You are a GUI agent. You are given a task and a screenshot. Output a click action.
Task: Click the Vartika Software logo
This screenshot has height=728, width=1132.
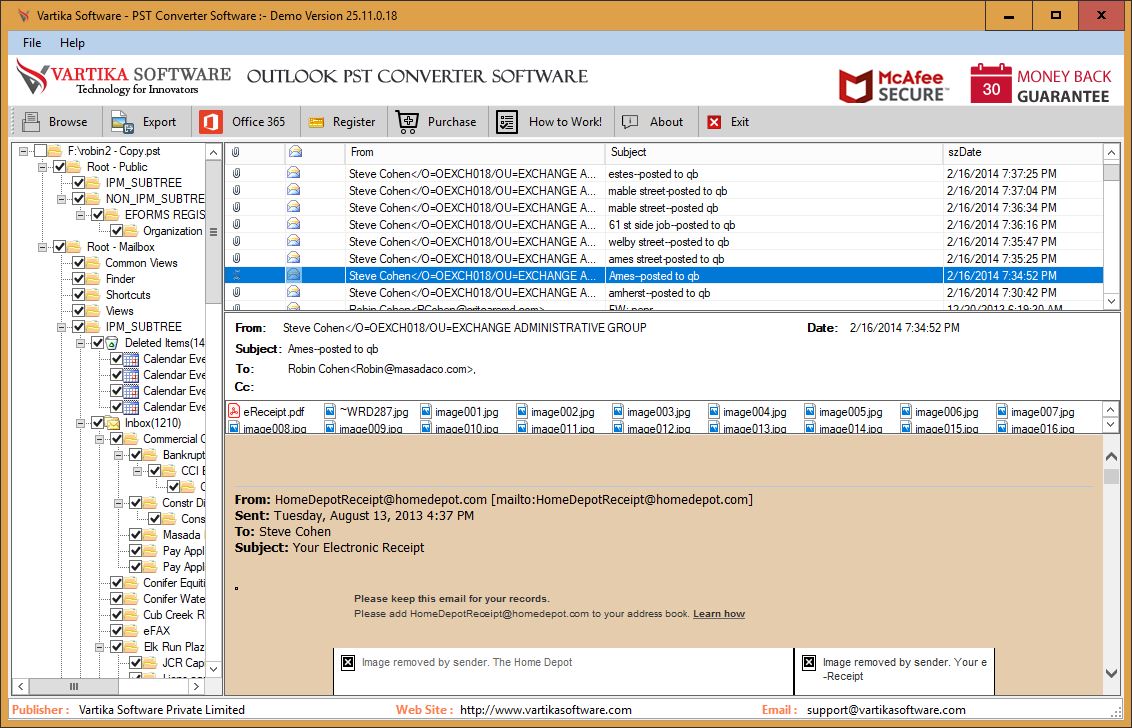[x=123, y=77]
